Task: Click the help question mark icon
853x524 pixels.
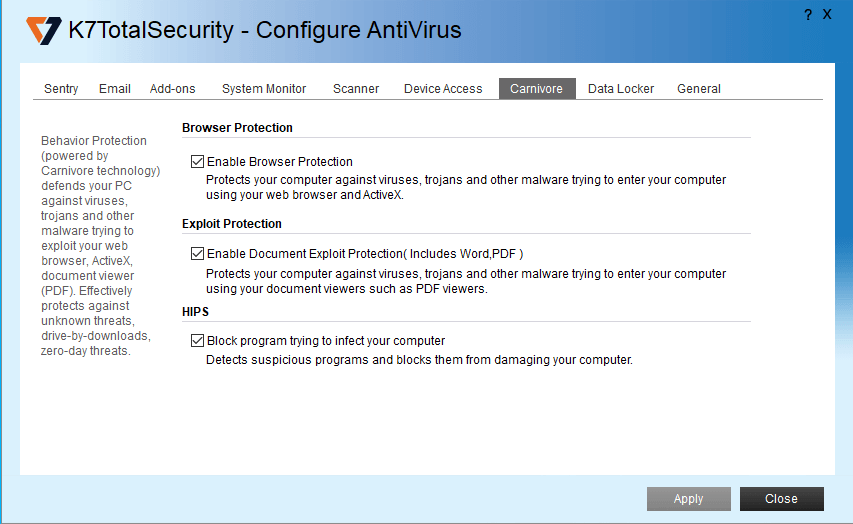Action: (x=808, y=15)
